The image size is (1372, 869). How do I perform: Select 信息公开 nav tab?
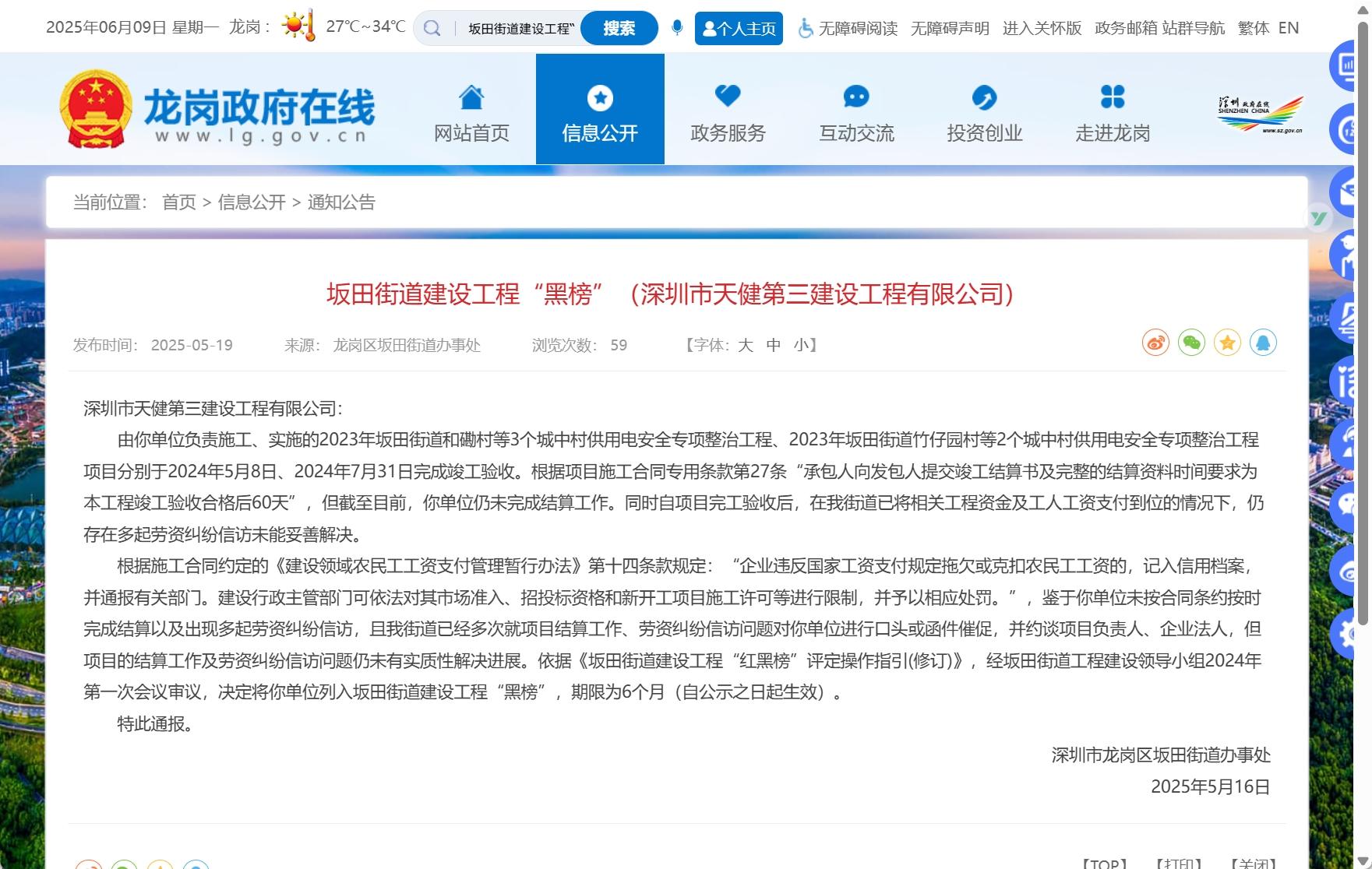[600, 109]
